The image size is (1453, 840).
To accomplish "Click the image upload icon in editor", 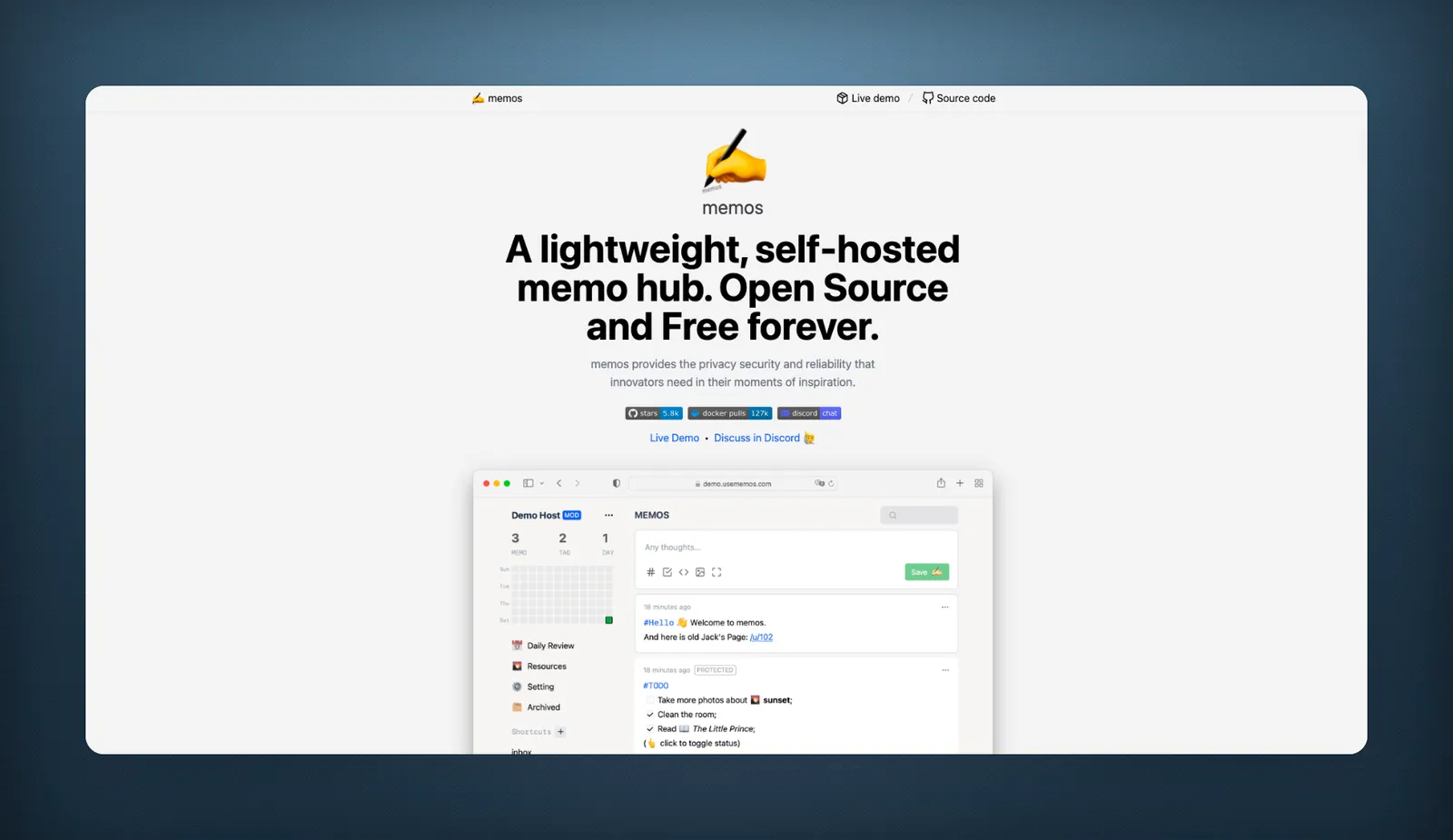I will [700, 572].
